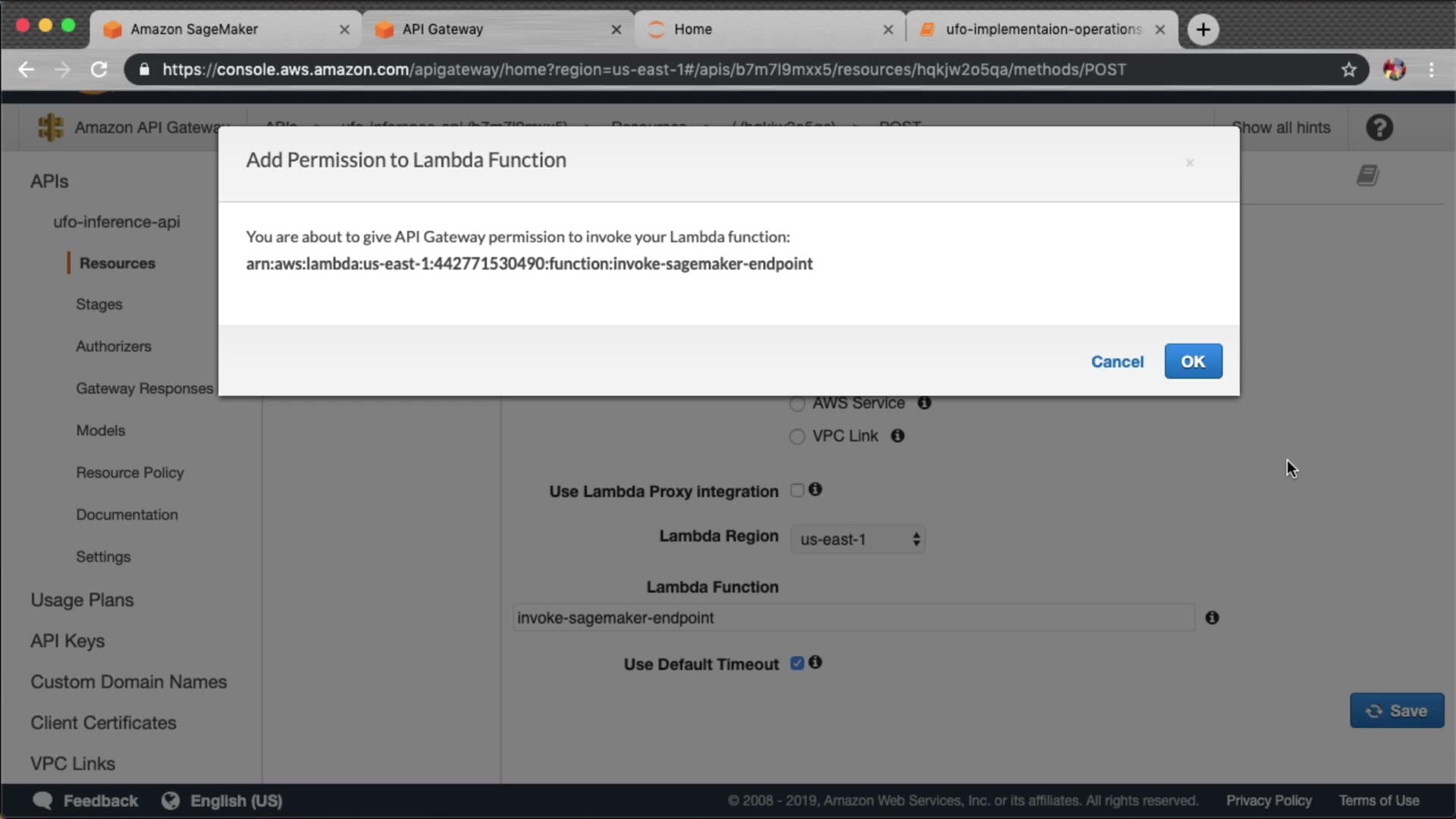Select the VPC Link radio button
The height and width of the screenshot is (819, 1456).
[796, 436]
